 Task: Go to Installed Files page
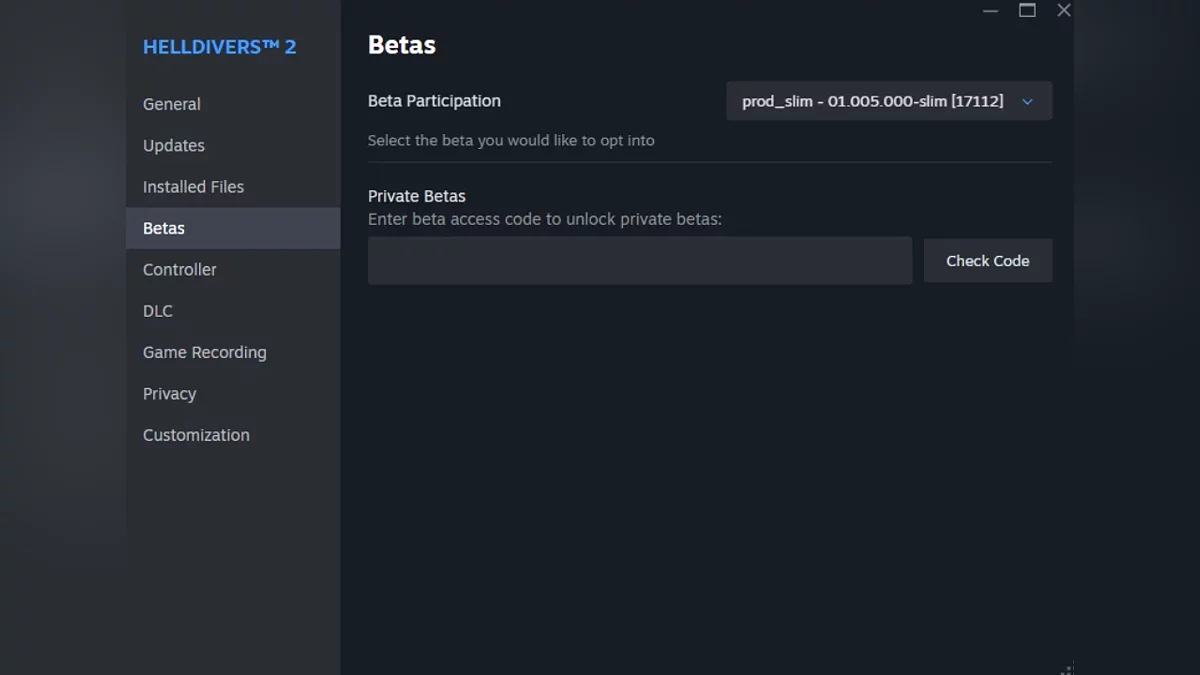tap(193, 187)
